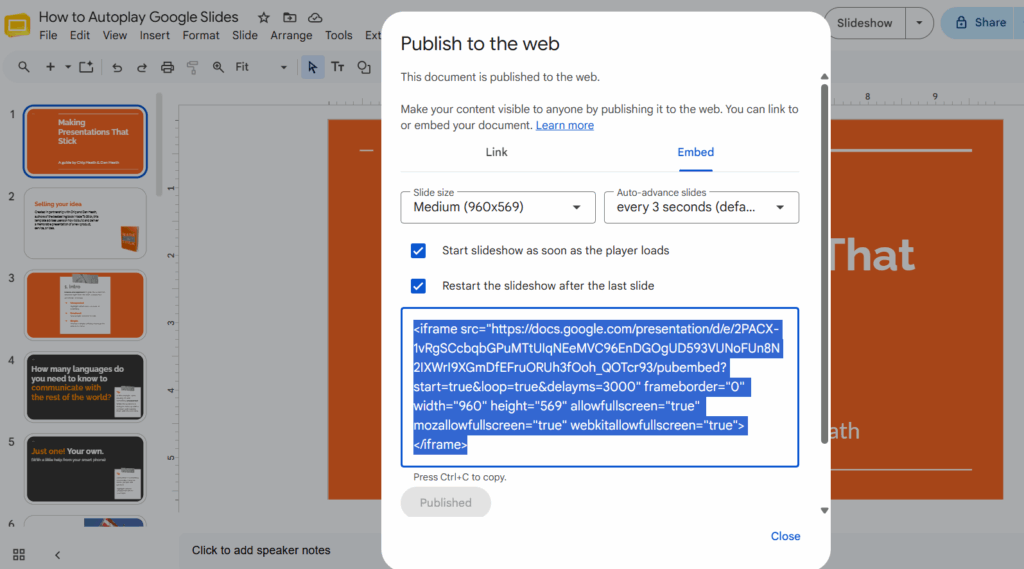Viewport: 1024px width, 569px height.
Task: Choose the select arrow cursor tool
Action: coord(312,67)
